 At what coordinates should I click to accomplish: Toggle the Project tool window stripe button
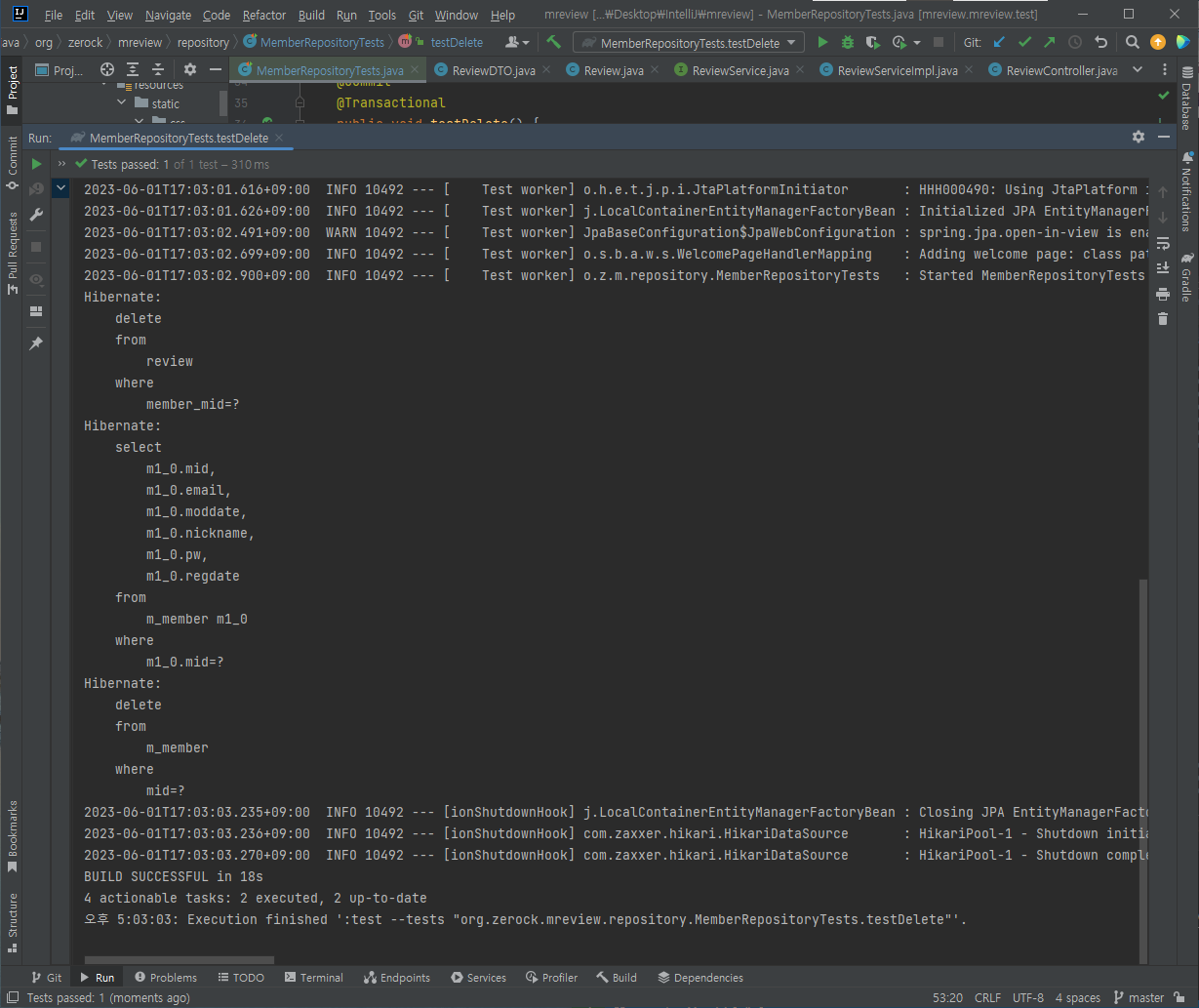pyautogui.click(x=13, y=91)
